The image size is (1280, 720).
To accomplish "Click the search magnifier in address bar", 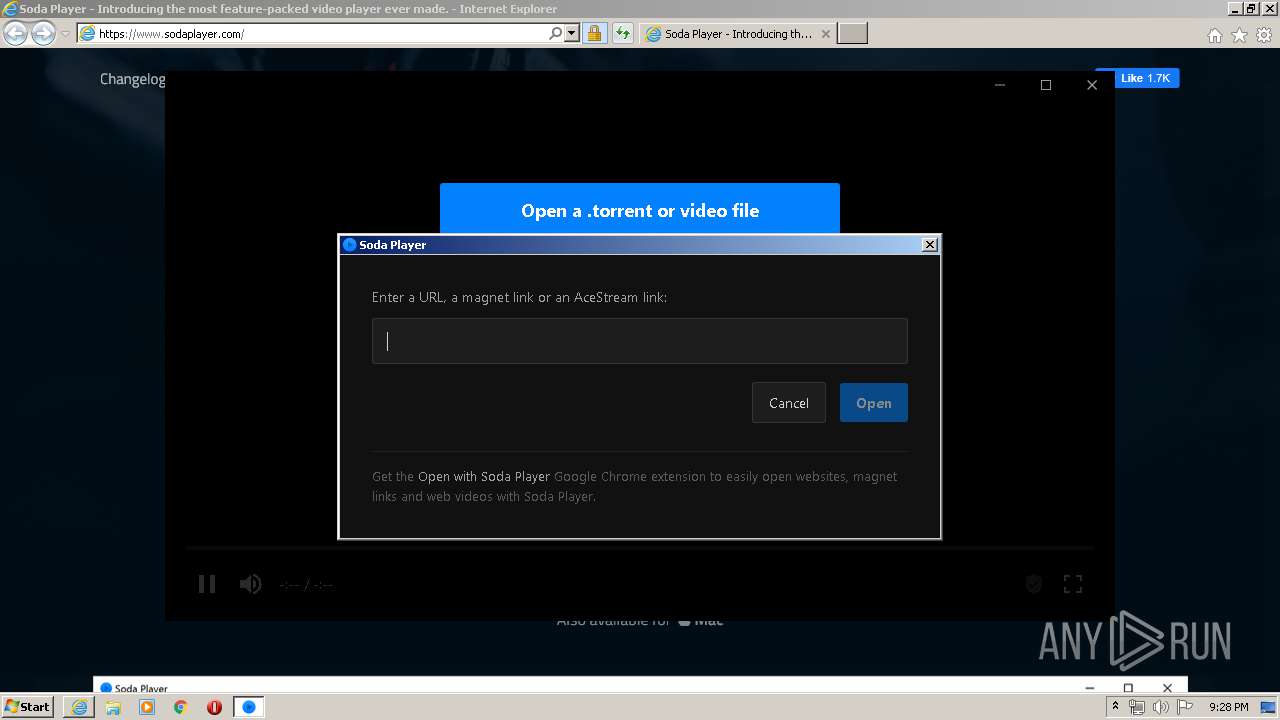I will [556, 34].
